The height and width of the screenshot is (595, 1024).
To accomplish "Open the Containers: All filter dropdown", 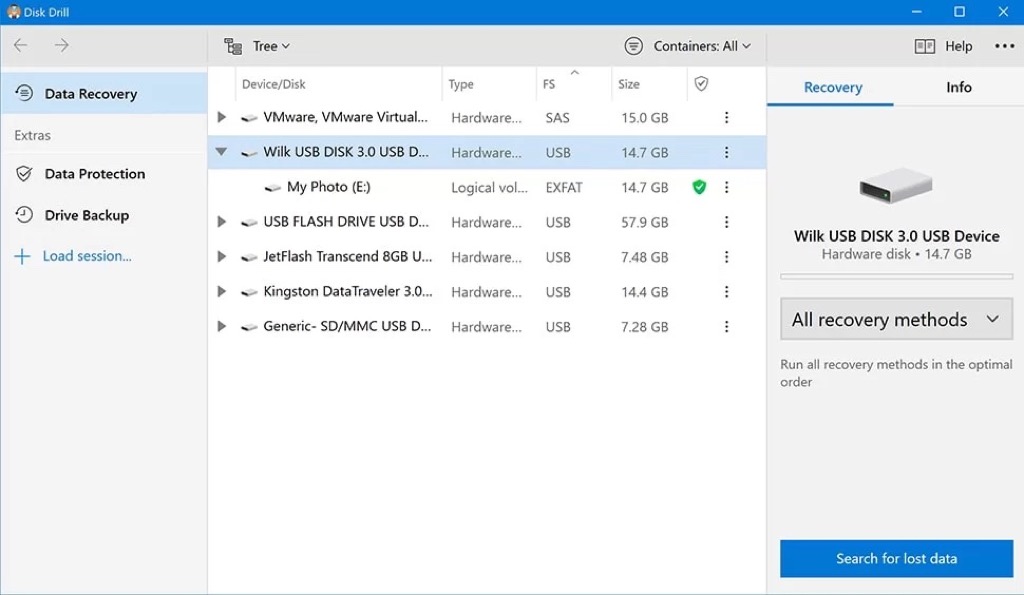I will click(688, 46).
